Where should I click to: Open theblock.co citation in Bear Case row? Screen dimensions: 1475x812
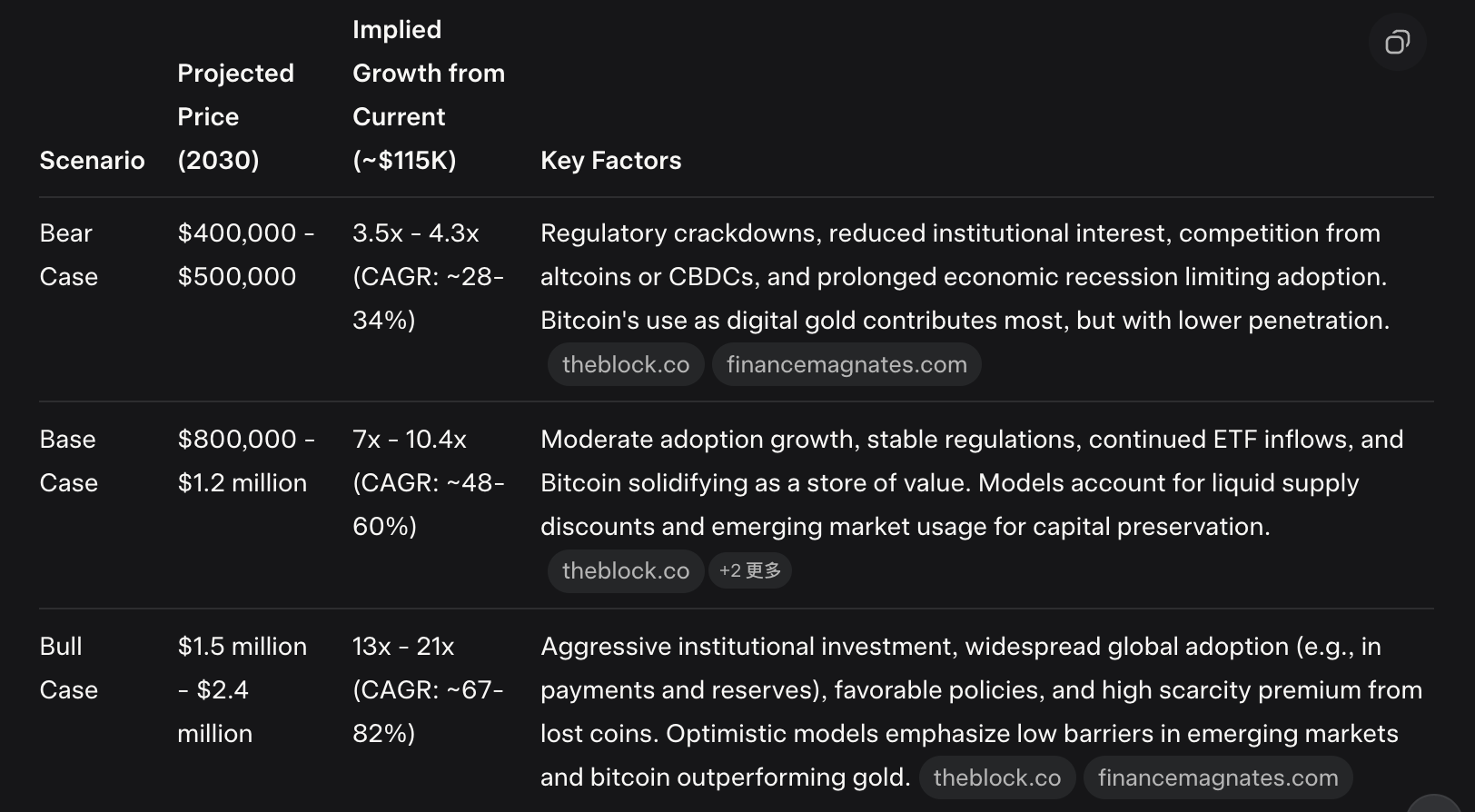click(x=626, y=364)
